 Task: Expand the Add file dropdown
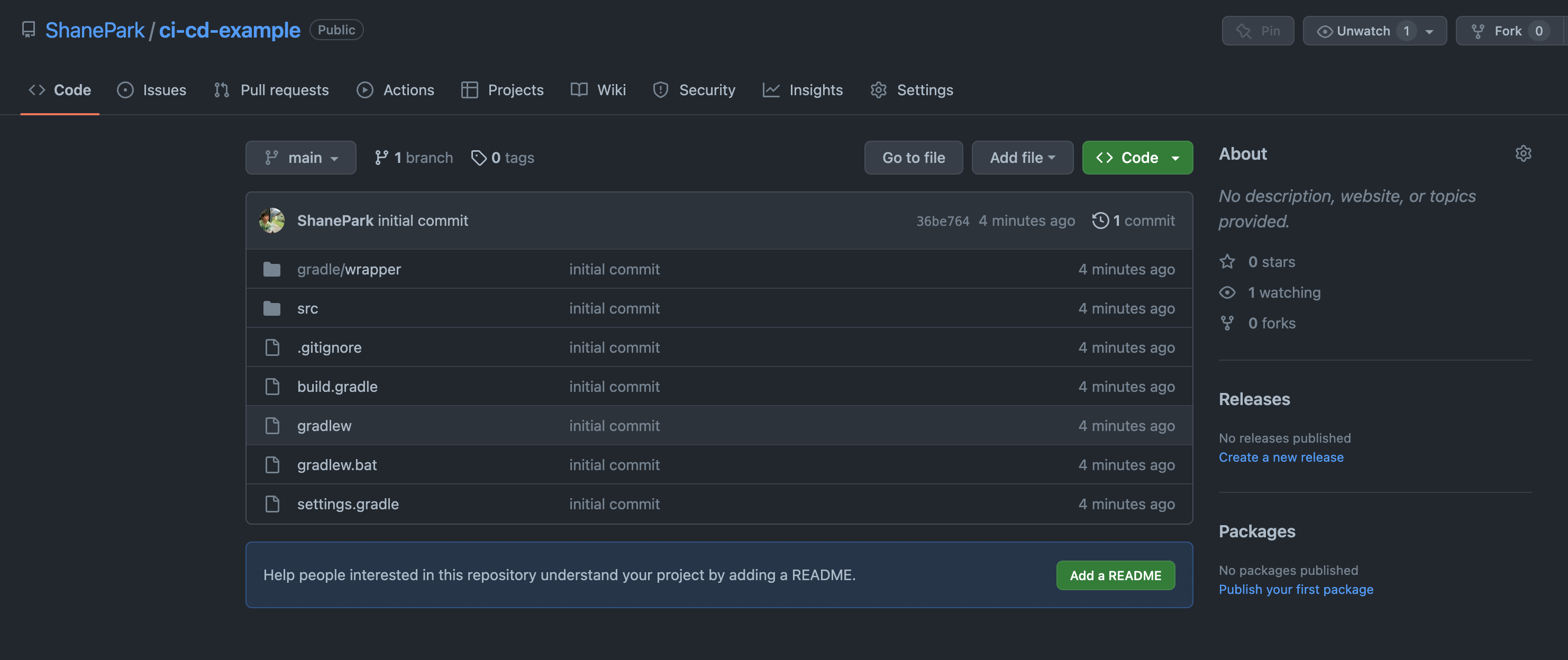(x=1022, y=158)
